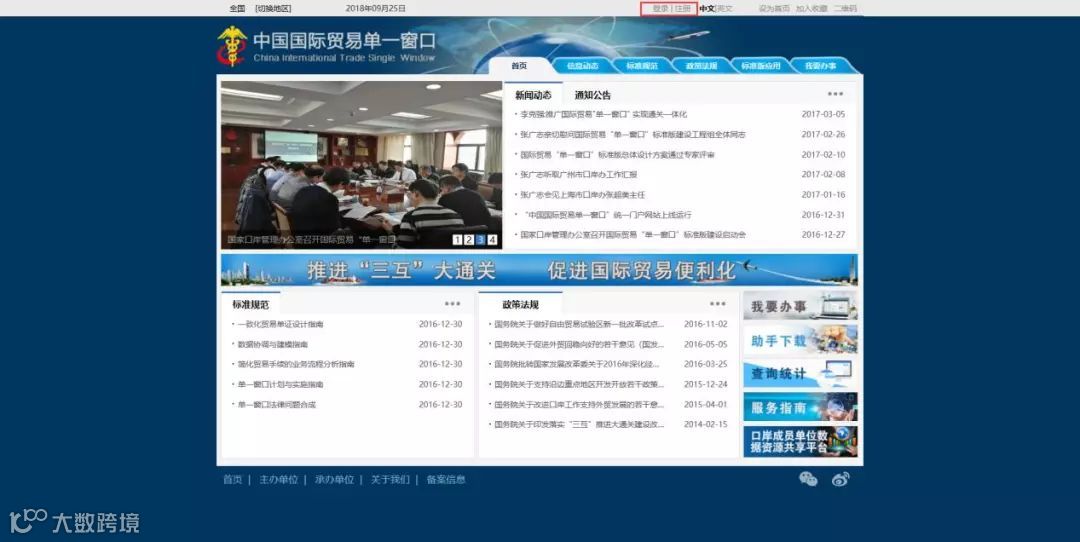Open the 服务指南 side banner button
The width and height of the screenshot is (1080, 542).
pyautogui.click(x=800, y=407)
